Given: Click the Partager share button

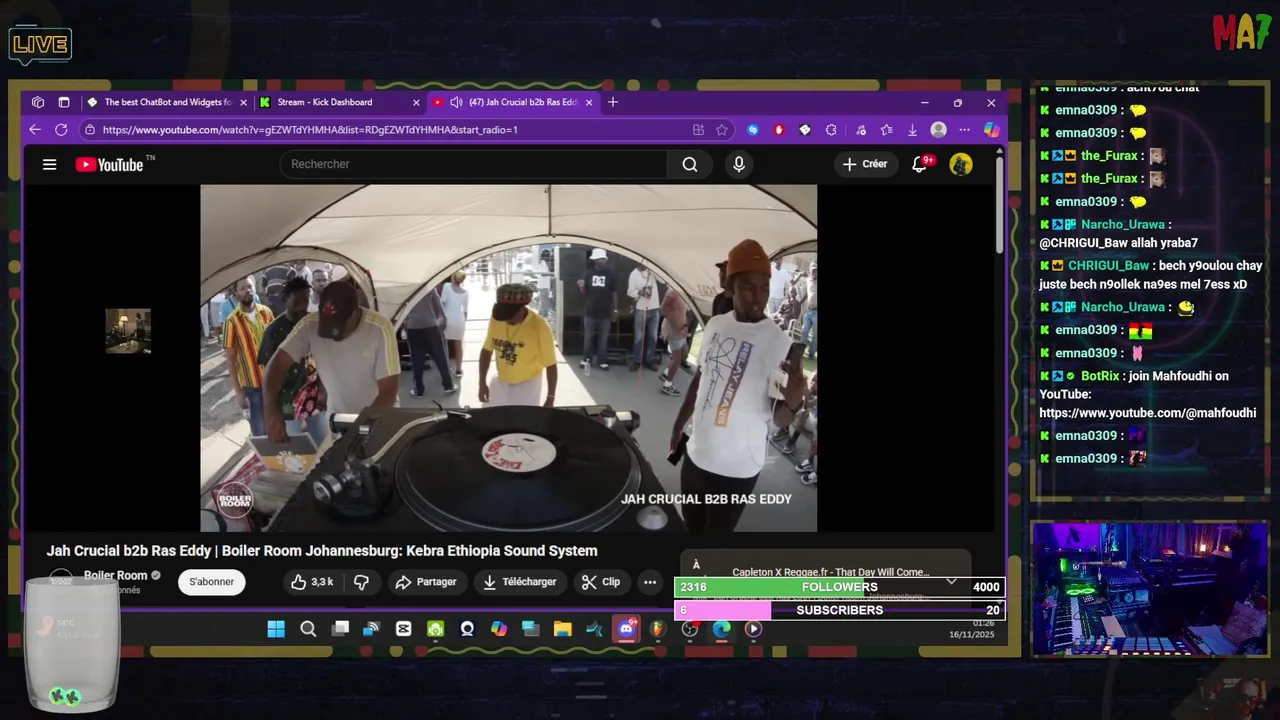Looking at the screenshot, I should (426, 582).
